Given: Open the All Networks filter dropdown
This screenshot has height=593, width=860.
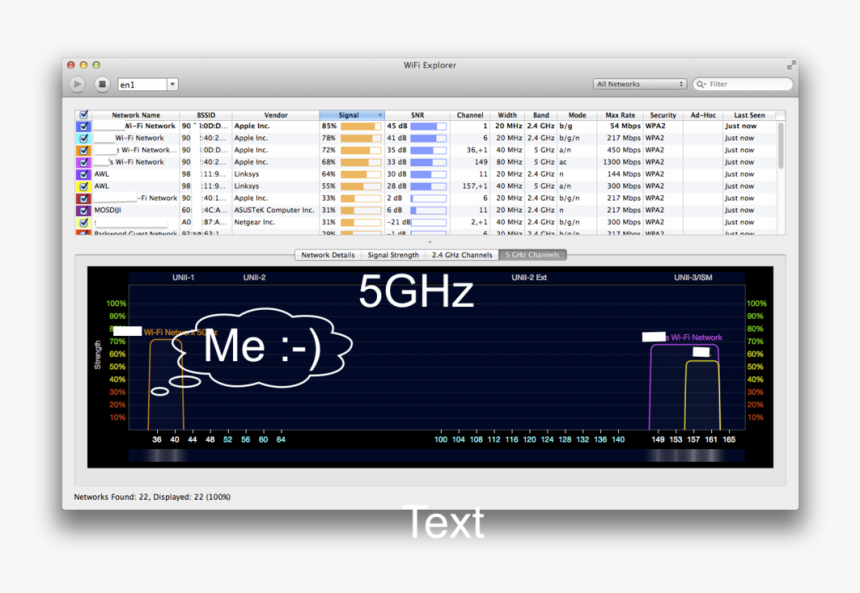Looking at the screenshot, I should coord(640,84).
